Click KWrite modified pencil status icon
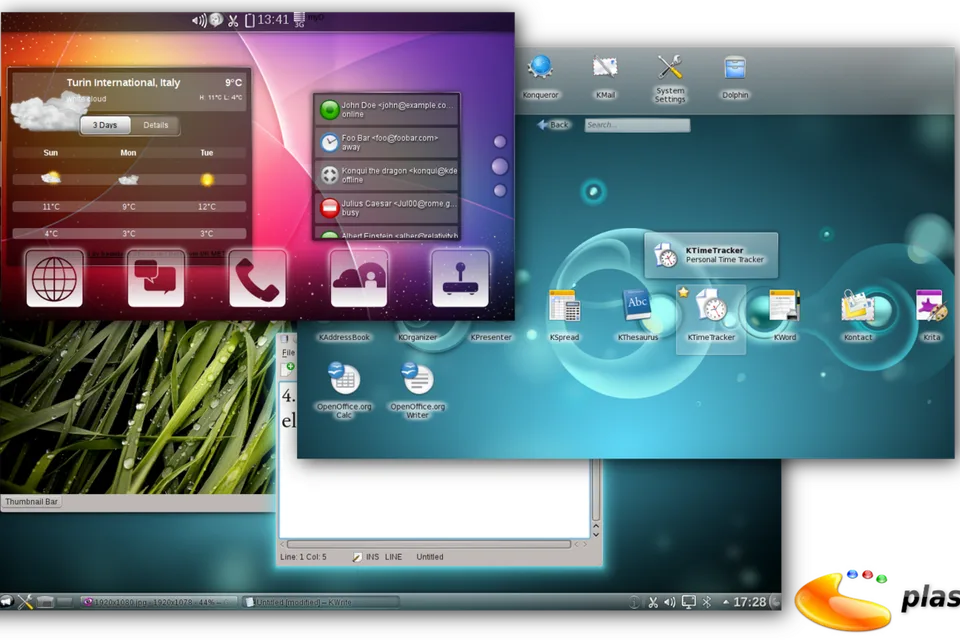The image size is (960, 640). pos(356,557)
